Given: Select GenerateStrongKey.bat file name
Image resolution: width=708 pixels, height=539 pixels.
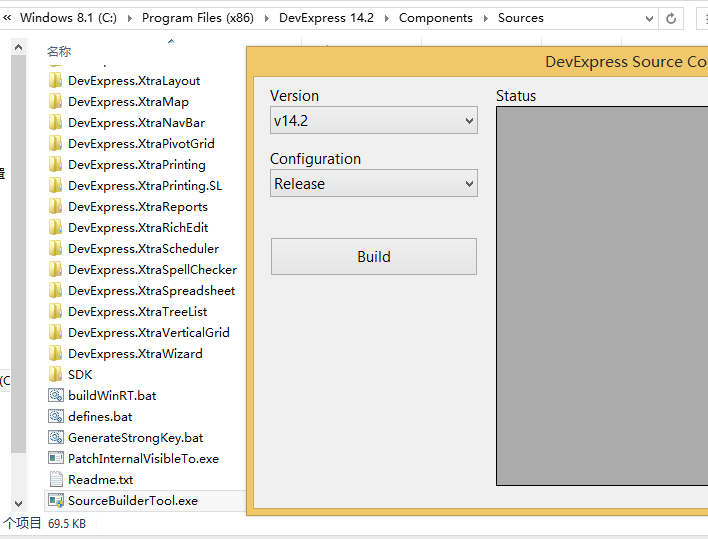Looking at the screenshot, I should coord(135,437).
